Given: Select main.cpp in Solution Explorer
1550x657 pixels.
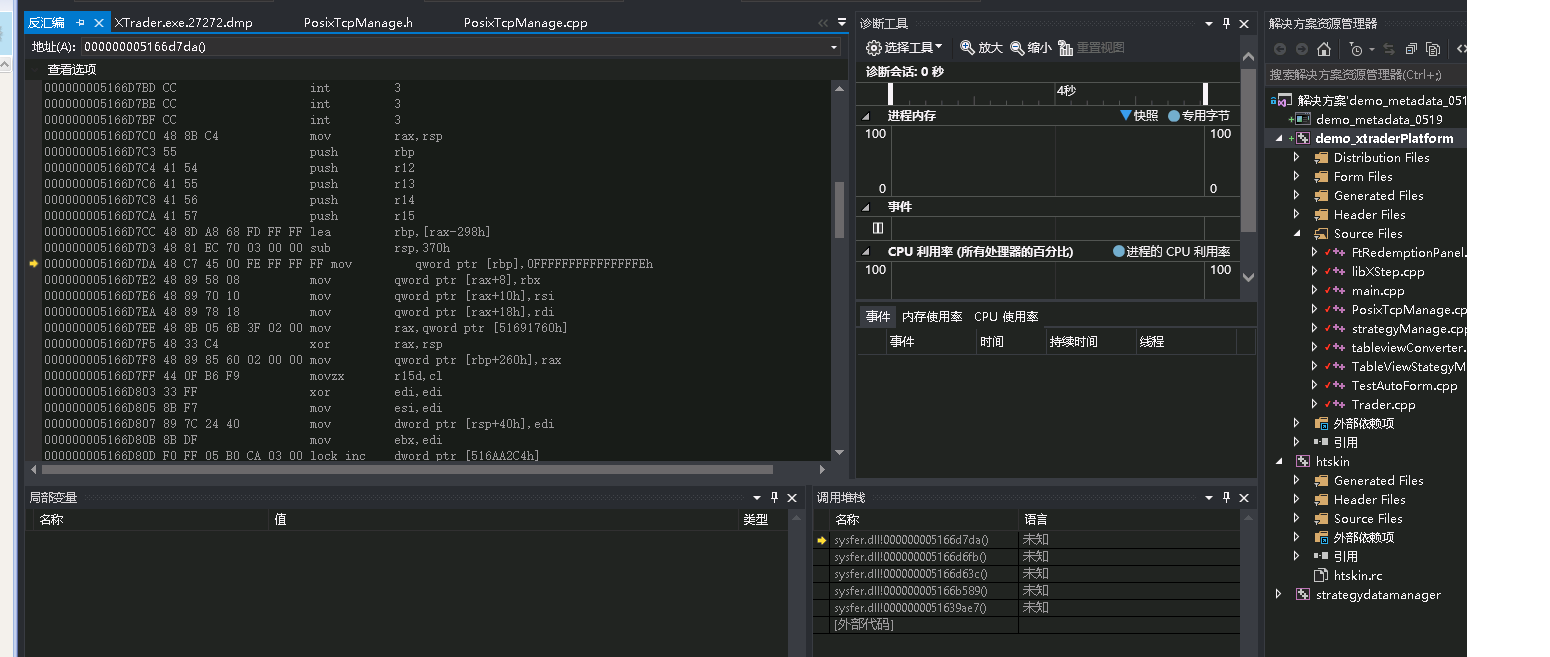Looking at the screenshot, I should click(1378, 290).
